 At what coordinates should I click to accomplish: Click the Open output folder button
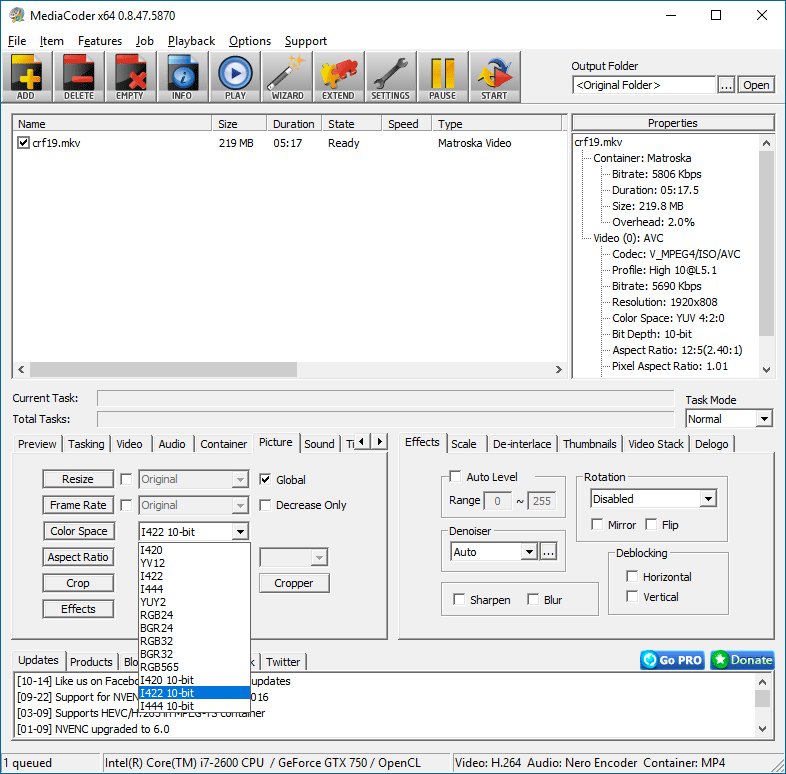click(756, 85)
